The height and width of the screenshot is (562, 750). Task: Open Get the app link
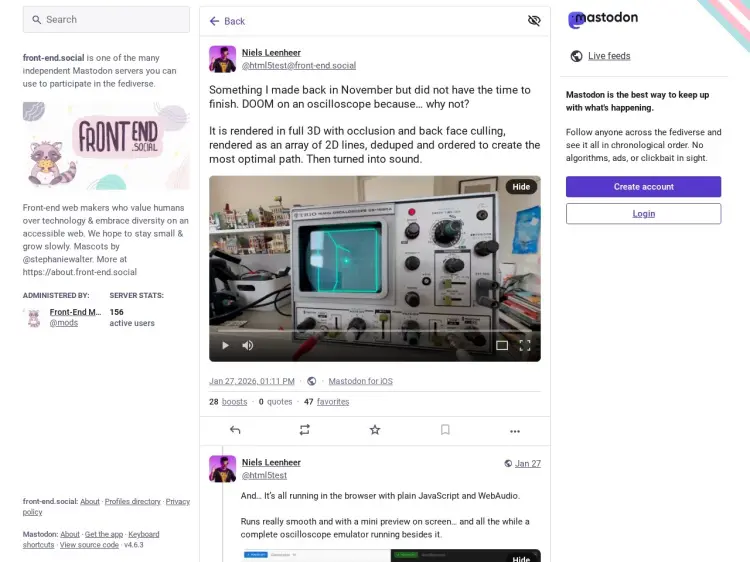[x=104, y=534]
